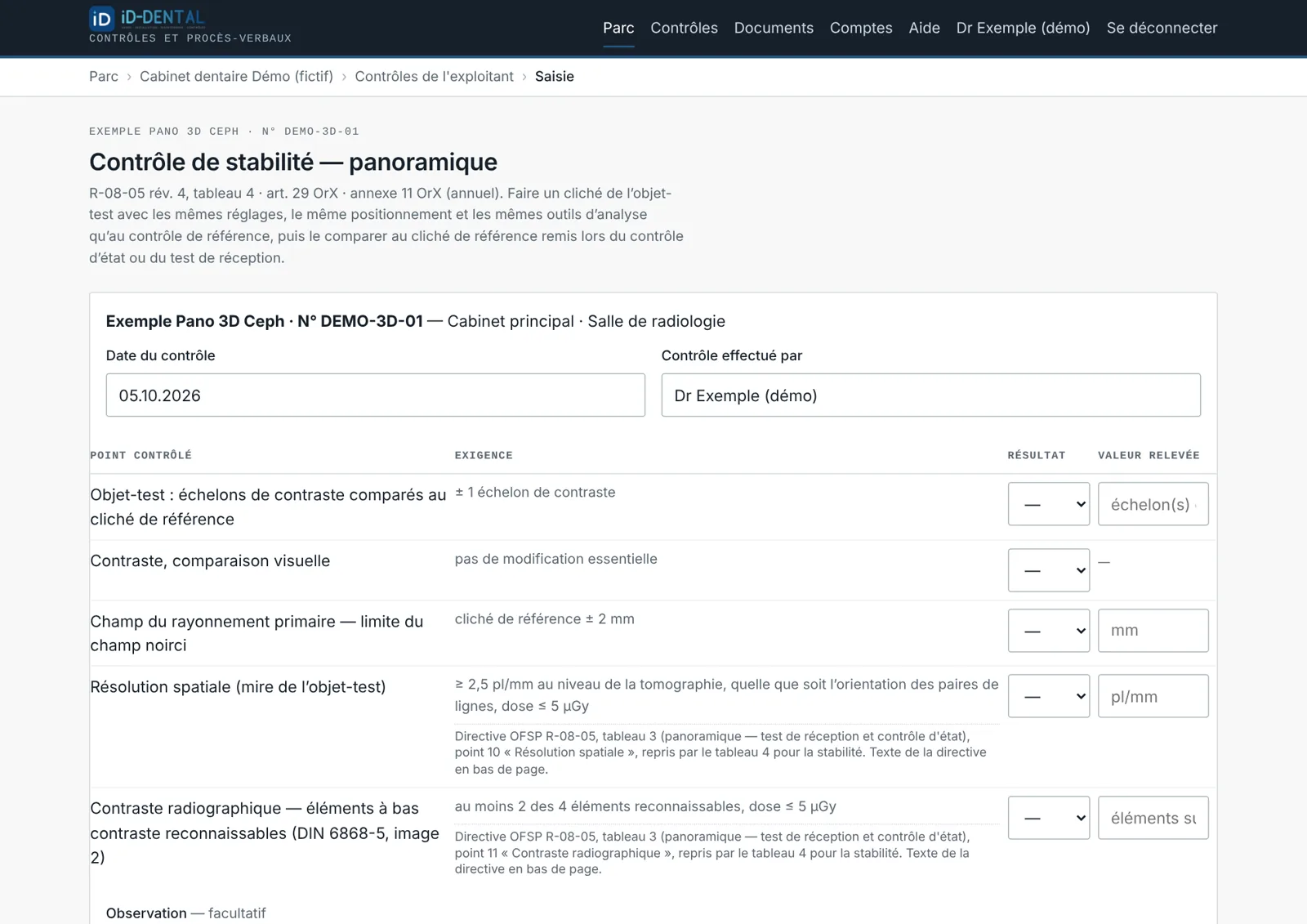Focus the Date du contrôle field

(375, 395)
